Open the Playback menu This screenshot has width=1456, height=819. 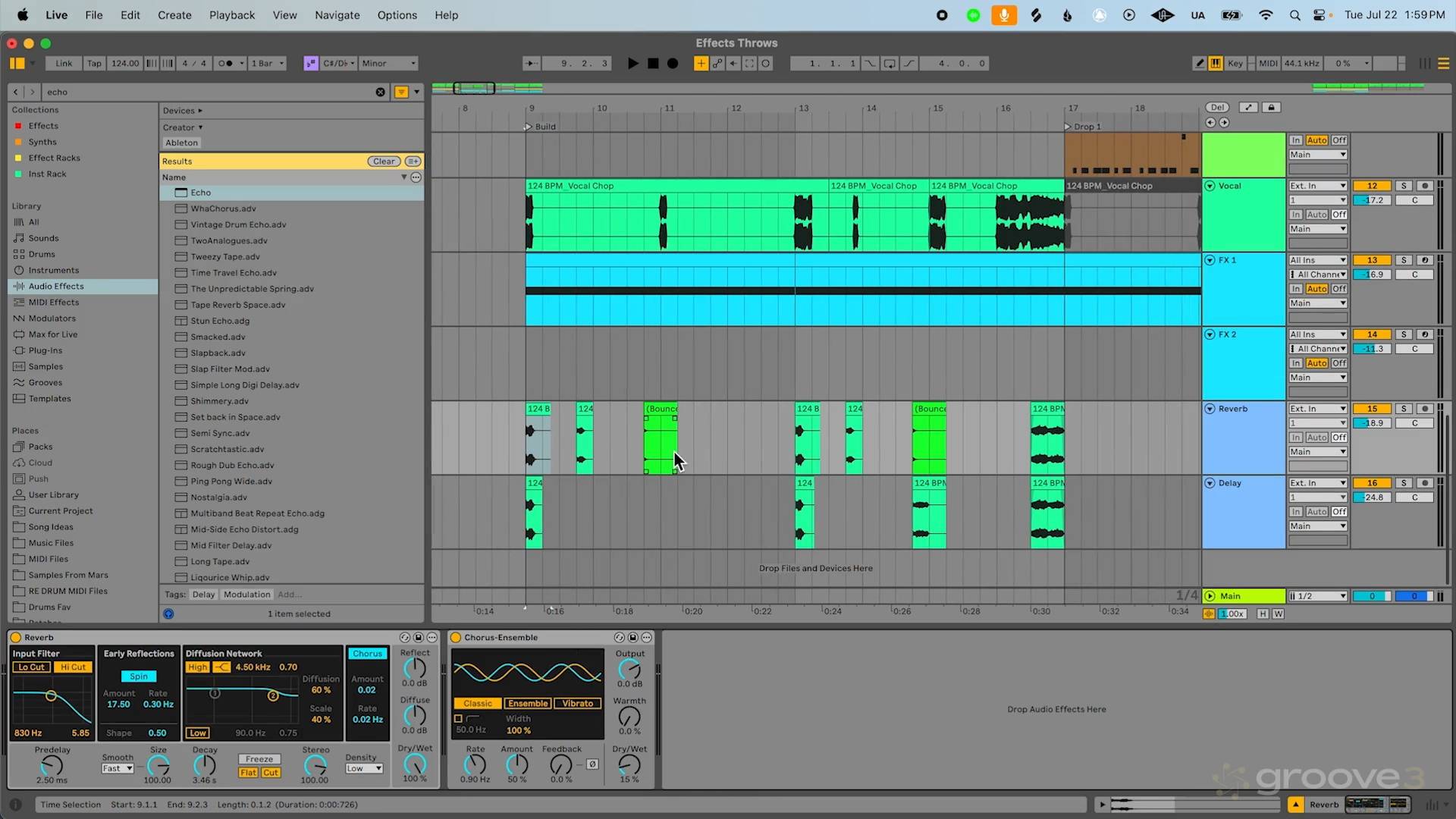point(232,15)
